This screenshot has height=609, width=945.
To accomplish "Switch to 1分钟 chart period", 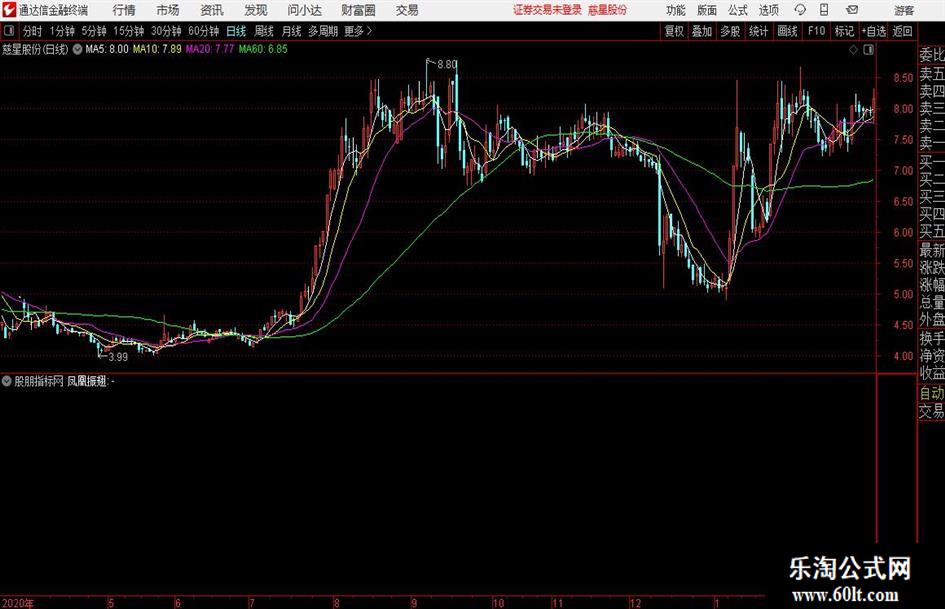I will coord(61,31).
